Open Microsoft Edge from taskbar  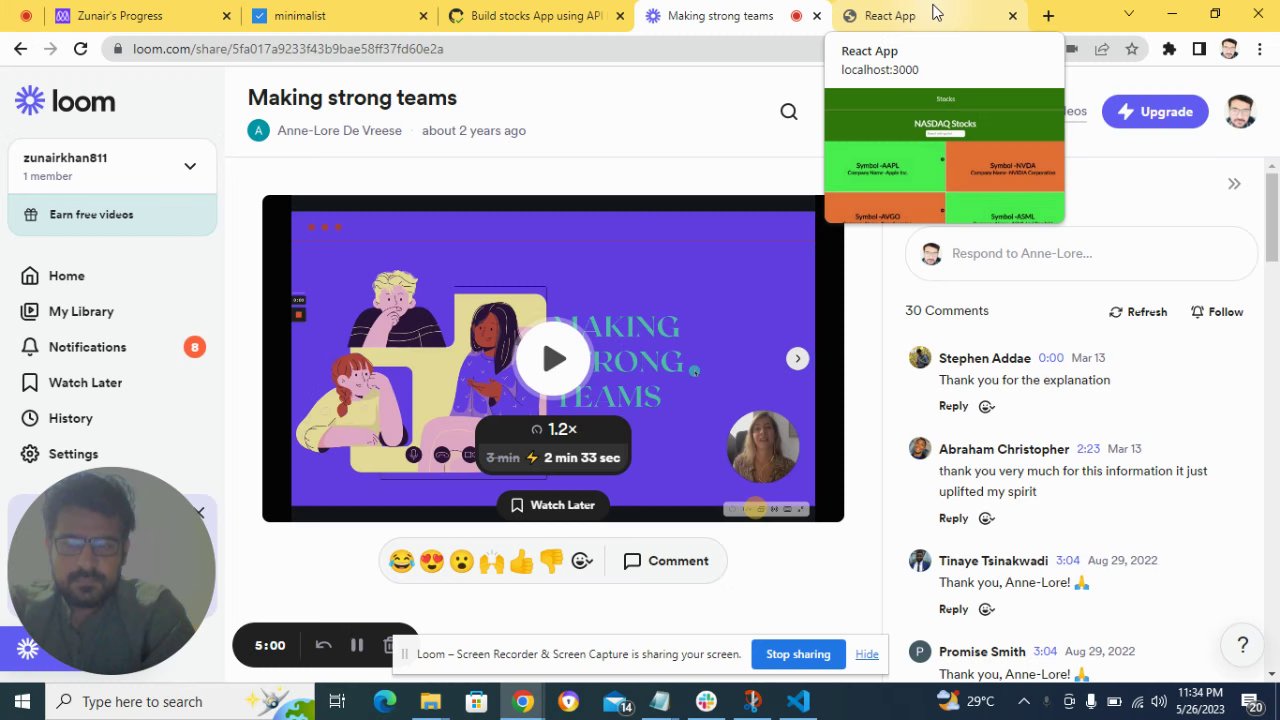[385, 701]
